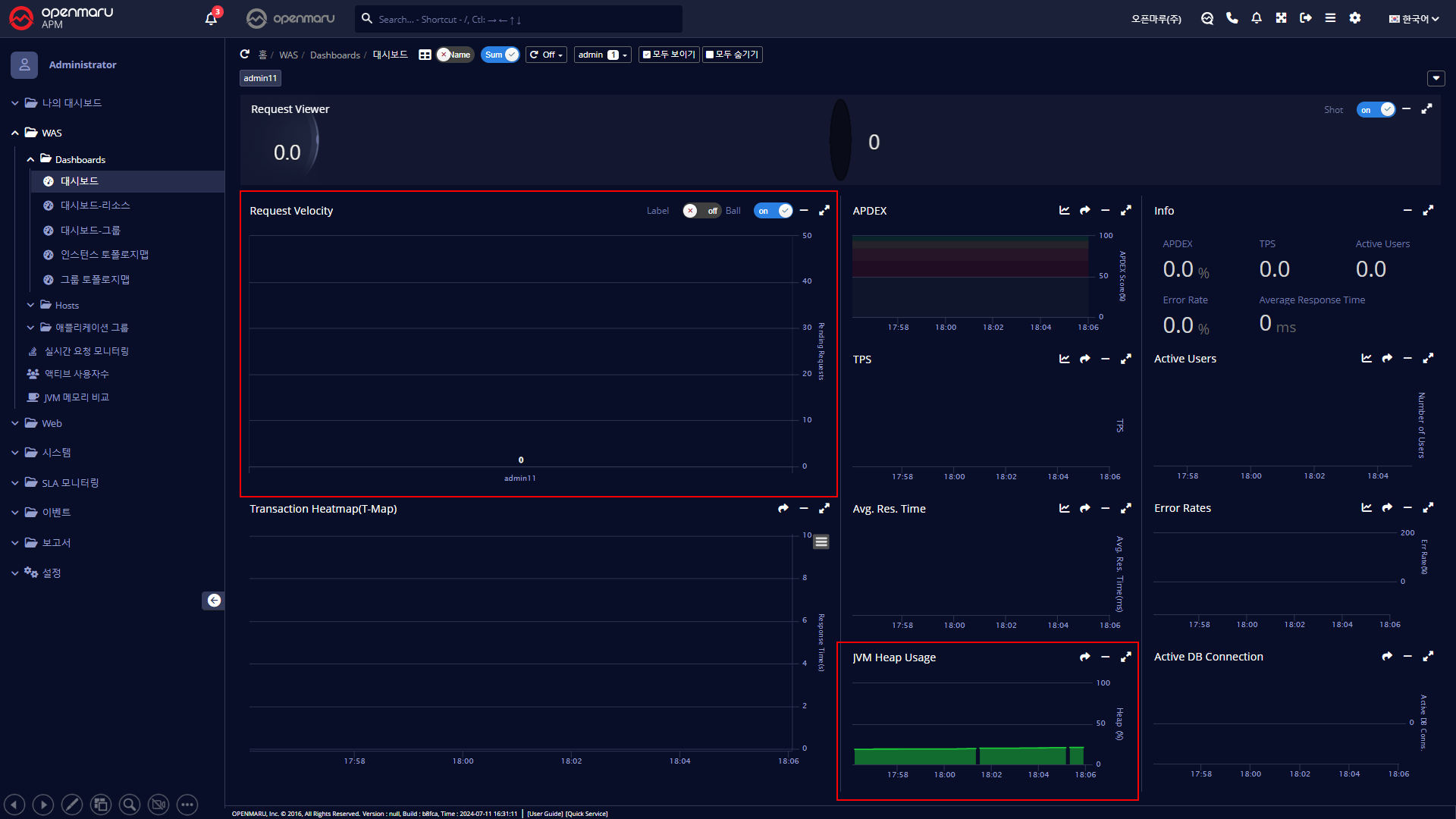Click the share arrow on TPS panel
Viewport: 1456px width, 819px height.
click(1085, 359)
